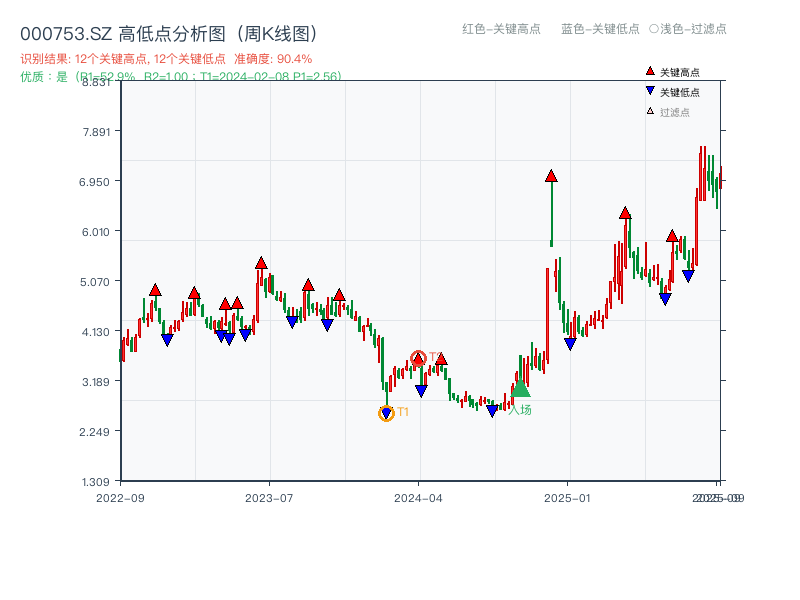Click the red-circled T2 signal marker
The width and height of the screenshot is (800, 600).
pos(420,355)
